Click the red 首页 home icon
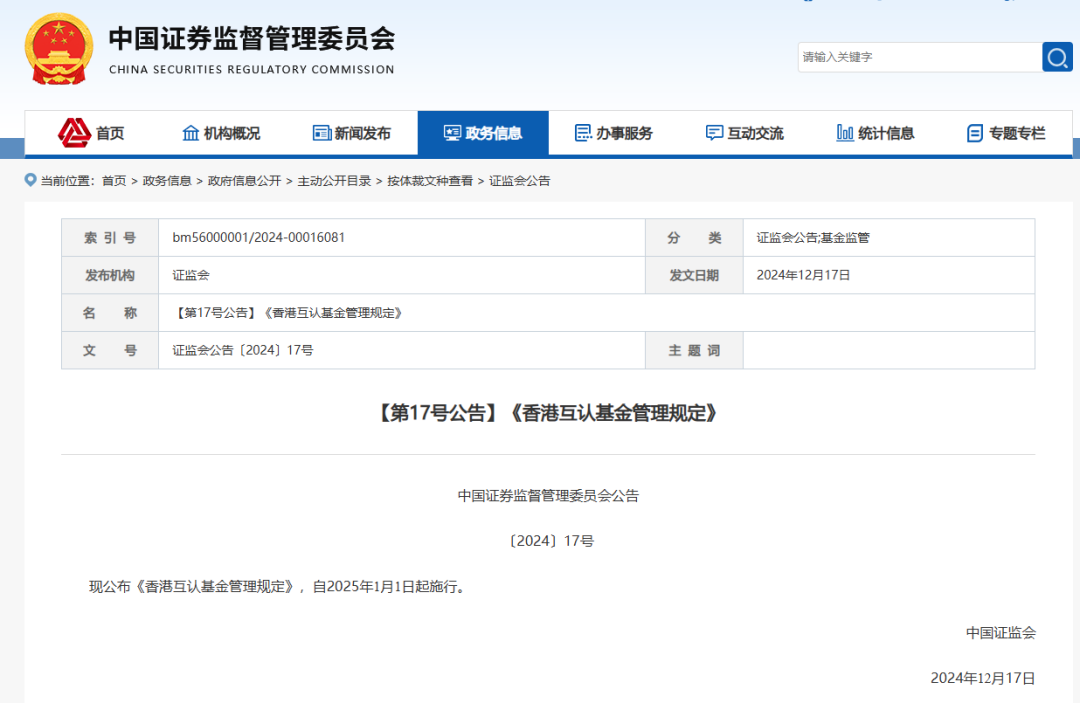The width and height of the screenshot is (1080, 703). (74, 132)
